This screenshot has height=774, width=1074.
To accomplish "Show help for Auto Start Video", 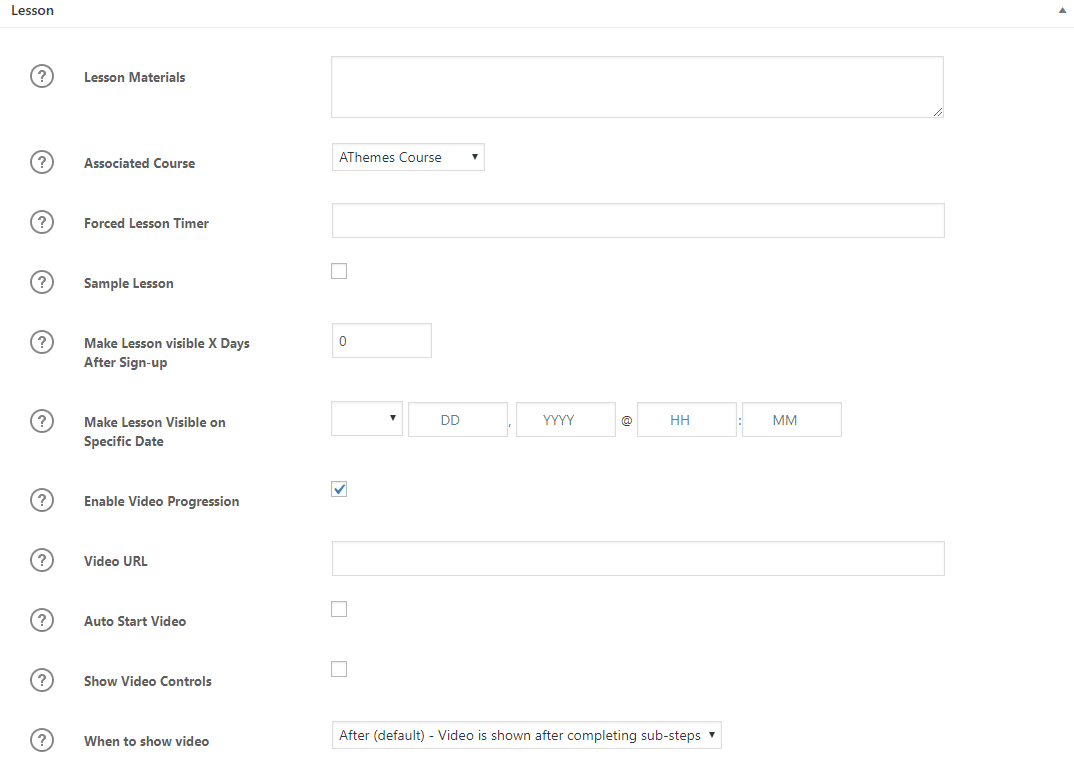I will [41, 620].
